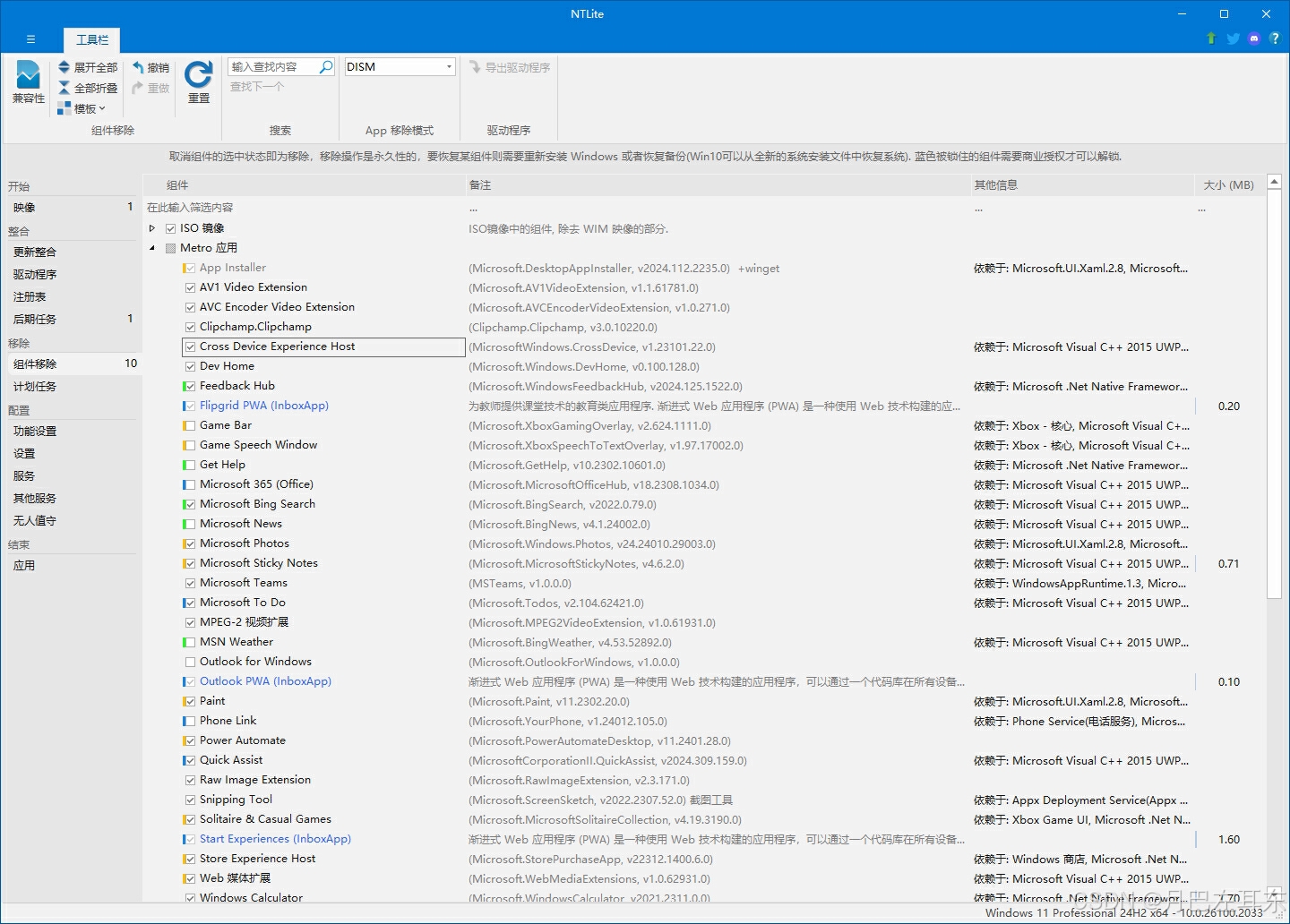Uncheck AV1 Video Extension
Screen dimensions: 1290x924
point(190,287)
